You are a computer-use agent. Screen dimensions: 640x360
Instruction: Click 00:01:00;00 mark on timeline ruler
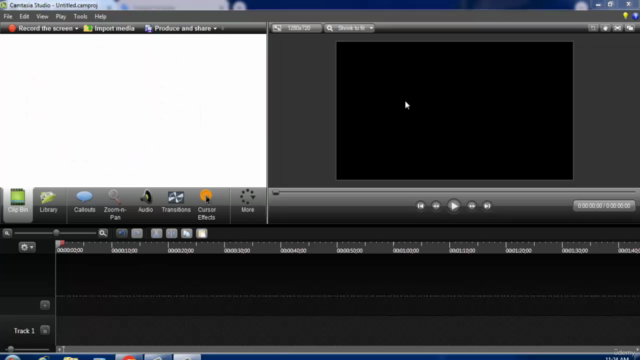[x=406, y=251]
